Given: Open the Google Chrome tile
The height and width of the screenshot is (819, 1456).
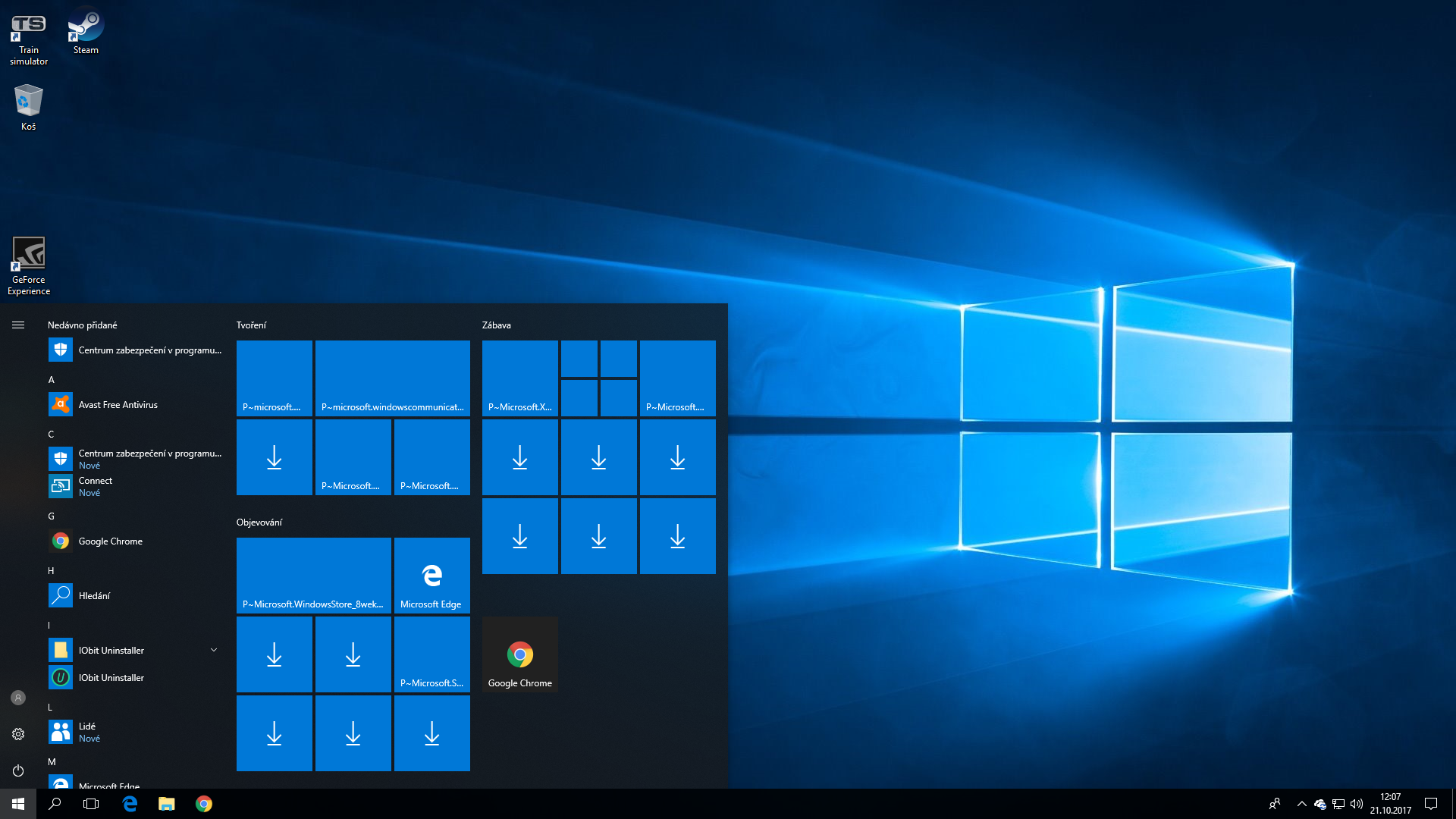Looking at the screenshot, I should (520, 654).
